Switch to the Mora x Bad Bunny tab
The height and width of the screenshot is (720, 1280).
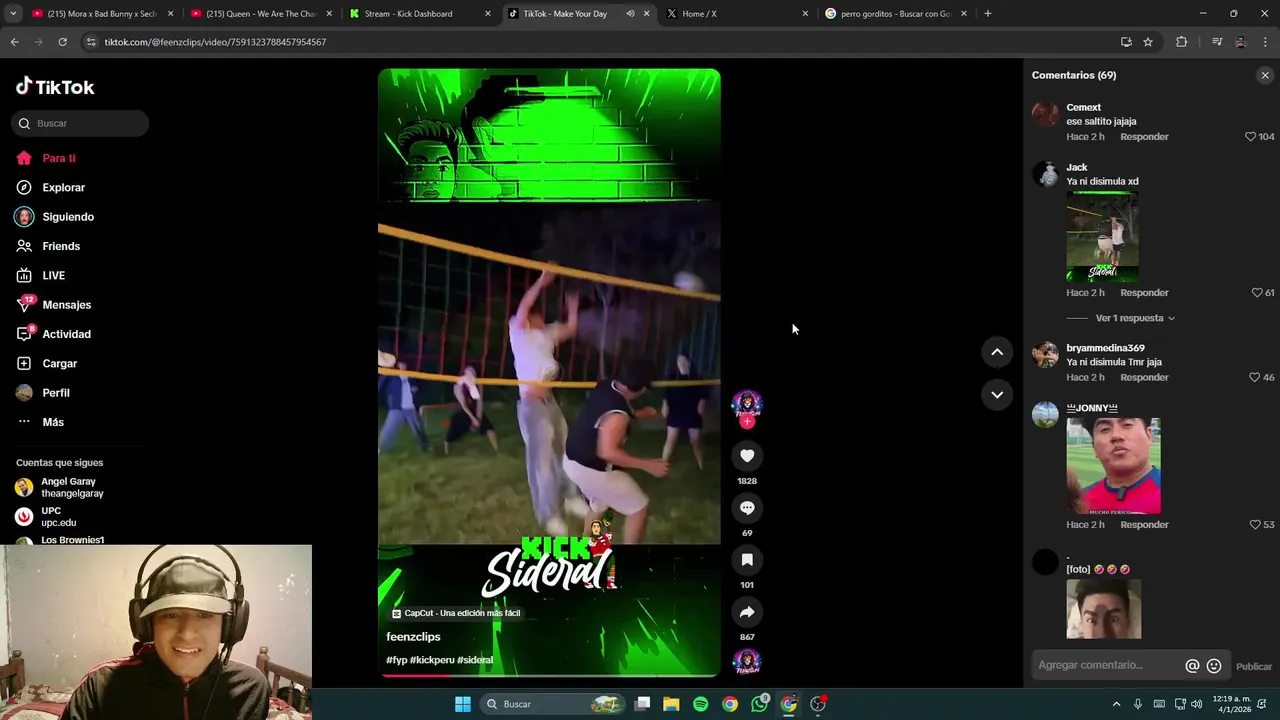pos(102,14)
